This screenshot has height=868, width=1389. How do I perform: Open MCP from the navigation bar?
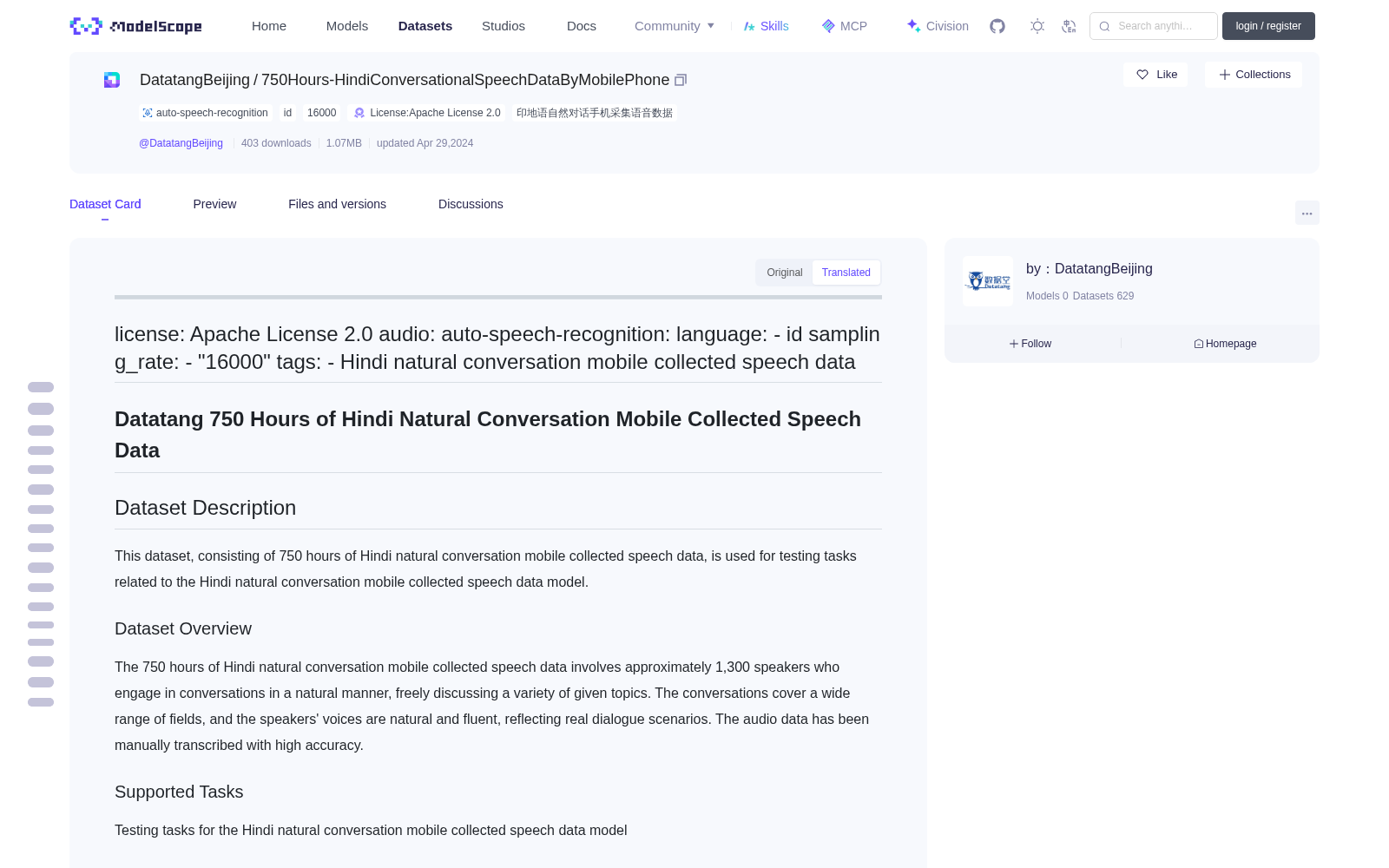pos(844,26)
